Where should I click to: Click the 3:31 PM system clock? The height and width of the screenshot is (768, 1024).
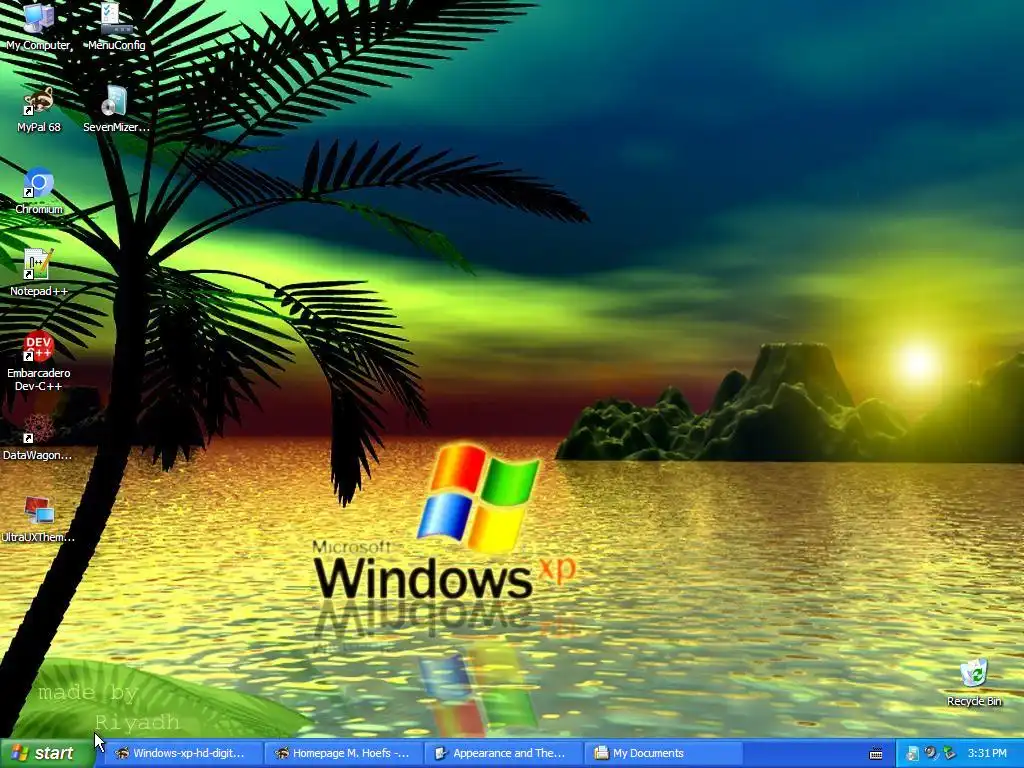coord(987,754)
